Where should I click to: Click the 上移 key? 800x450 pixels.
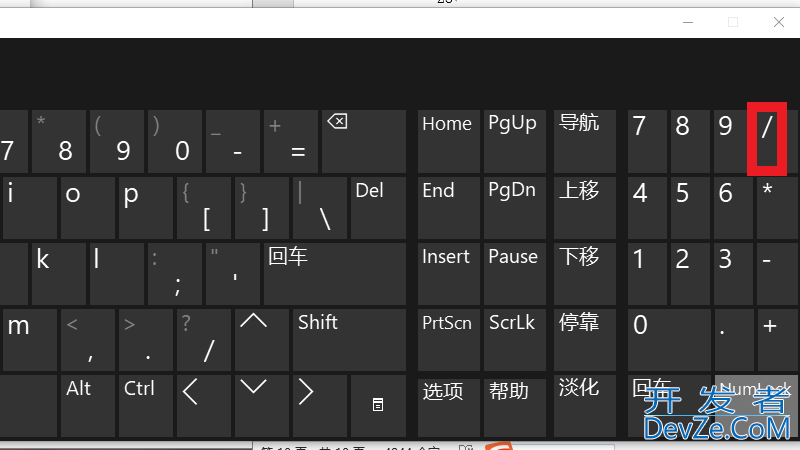coord(585,208)
